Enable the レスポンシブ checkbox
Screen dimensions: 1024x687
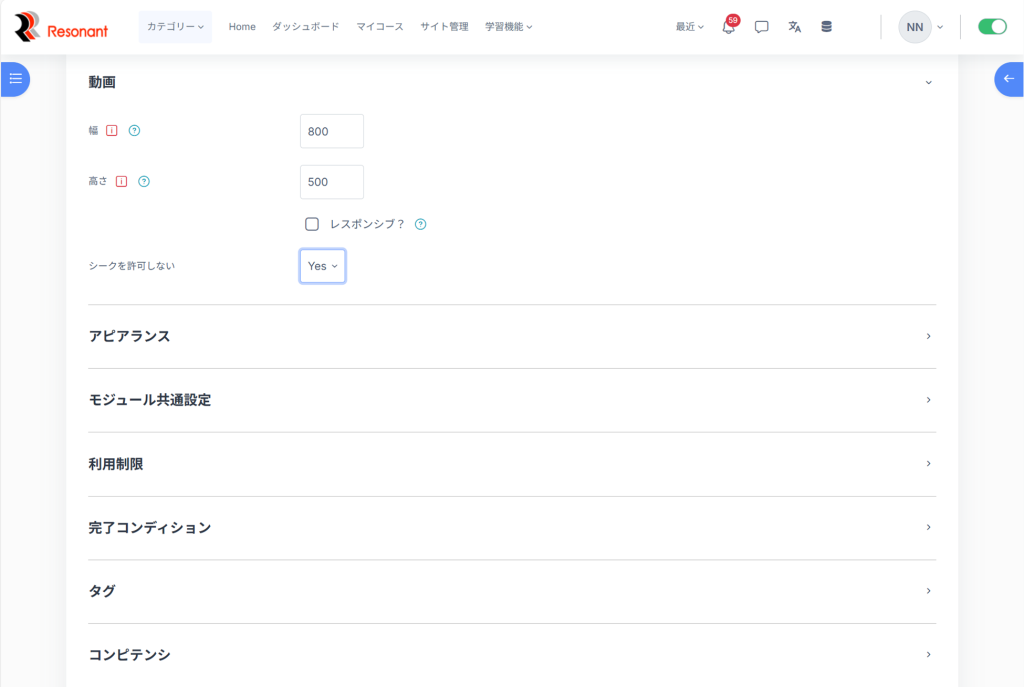(x=312, y=224)
